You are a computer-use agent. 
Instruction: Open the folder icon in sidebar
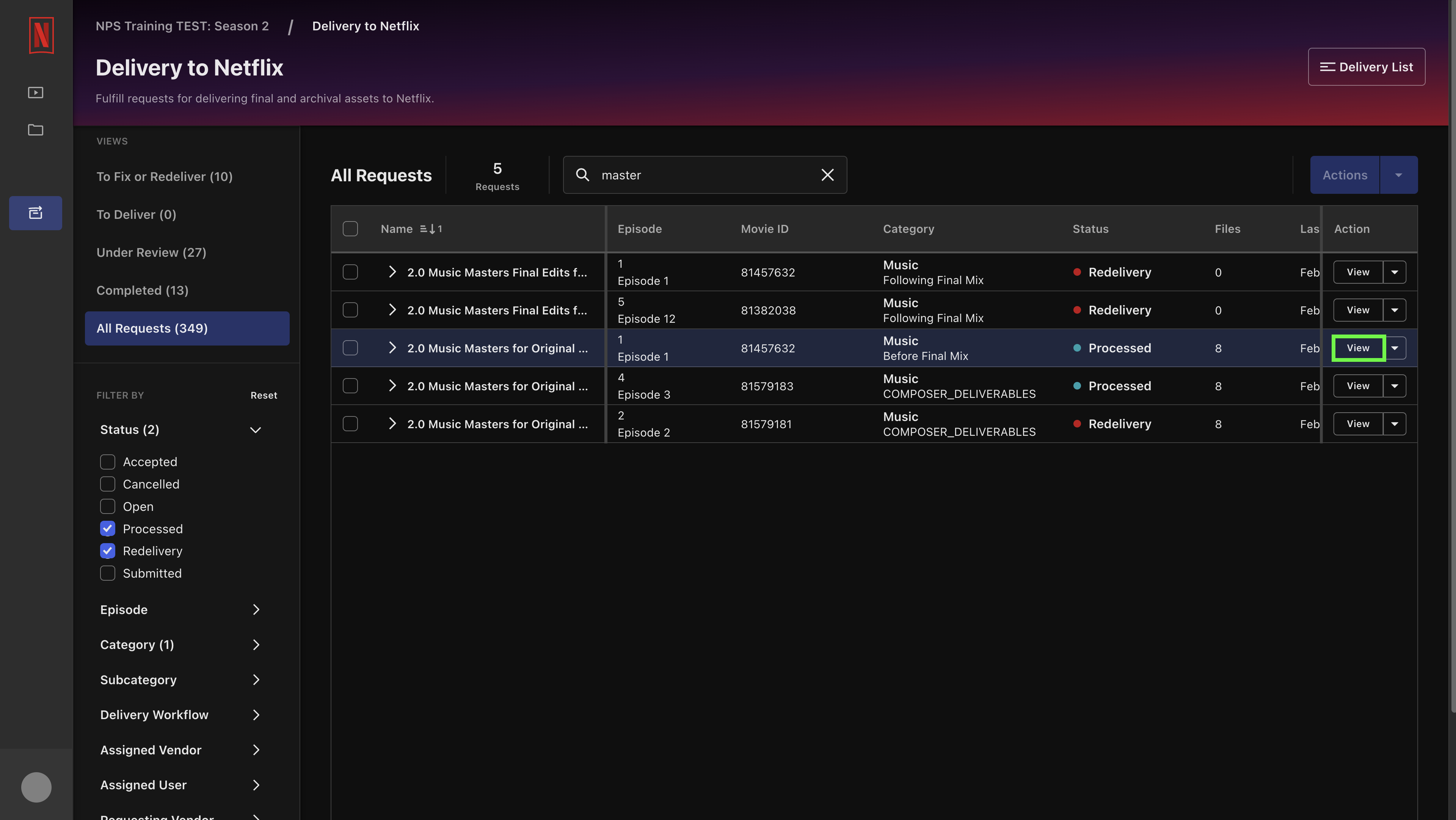[x=36, y=129]
